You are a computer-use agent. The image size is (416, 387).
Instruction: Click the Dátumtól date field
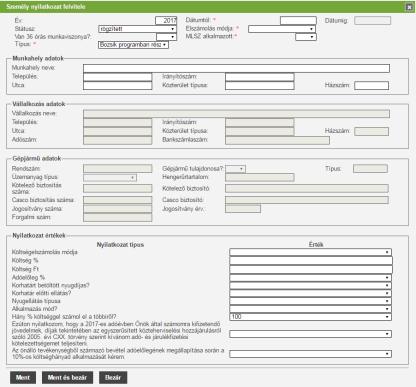coord(298,21)
